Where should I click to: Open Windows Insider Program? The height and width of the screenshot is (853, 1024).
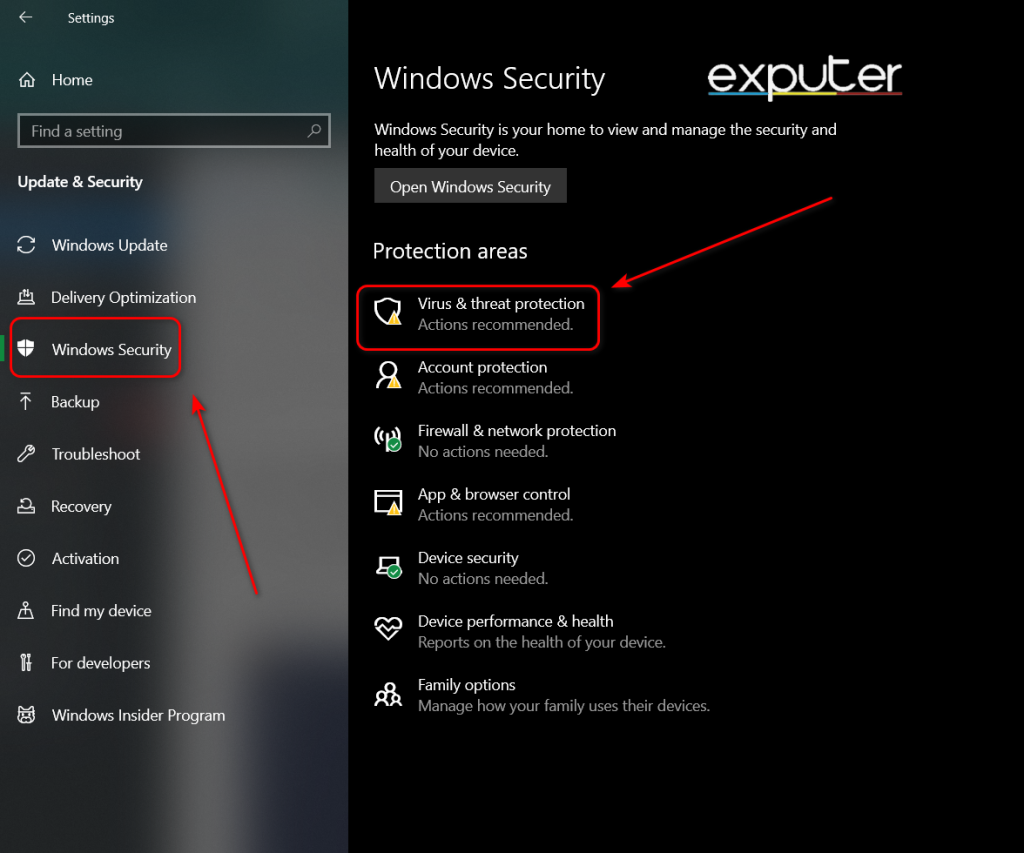137,715
